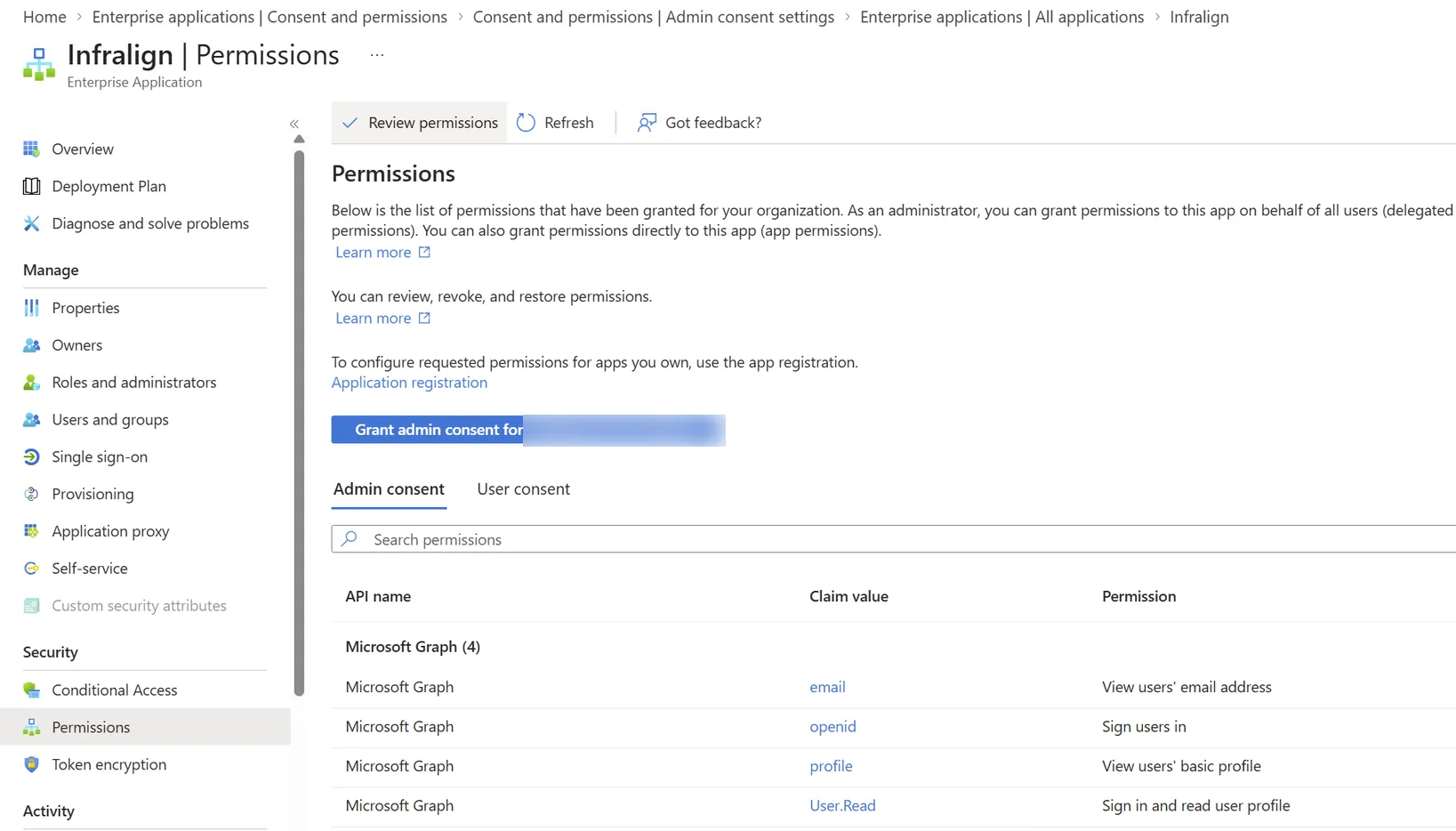Click the Owners people icon
Image resolution: width=1456 pixels, height=831 pixels.
(32, 345)
